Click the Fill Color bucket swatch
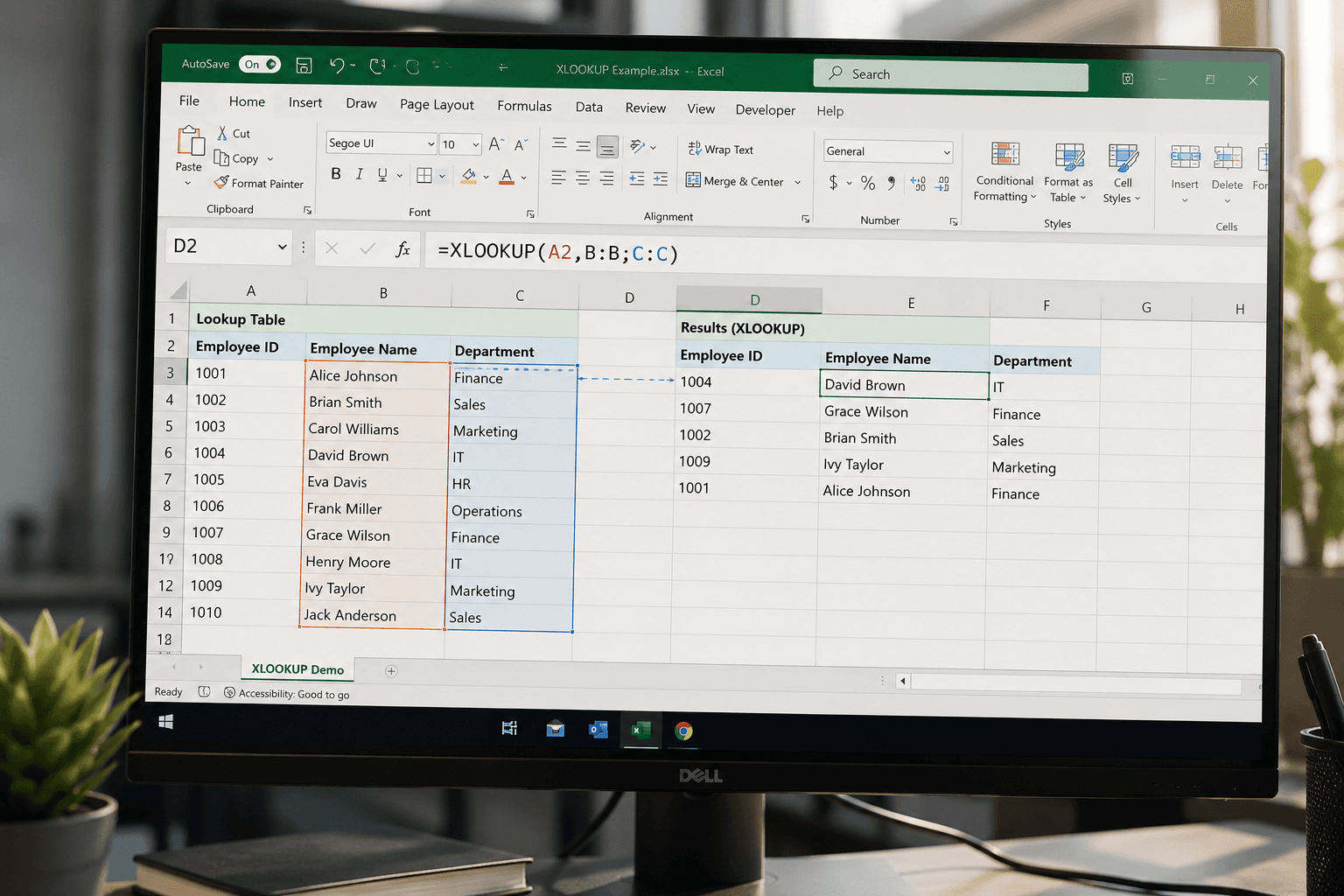Screen dimensions: 1344x896 tap(469, 177)
